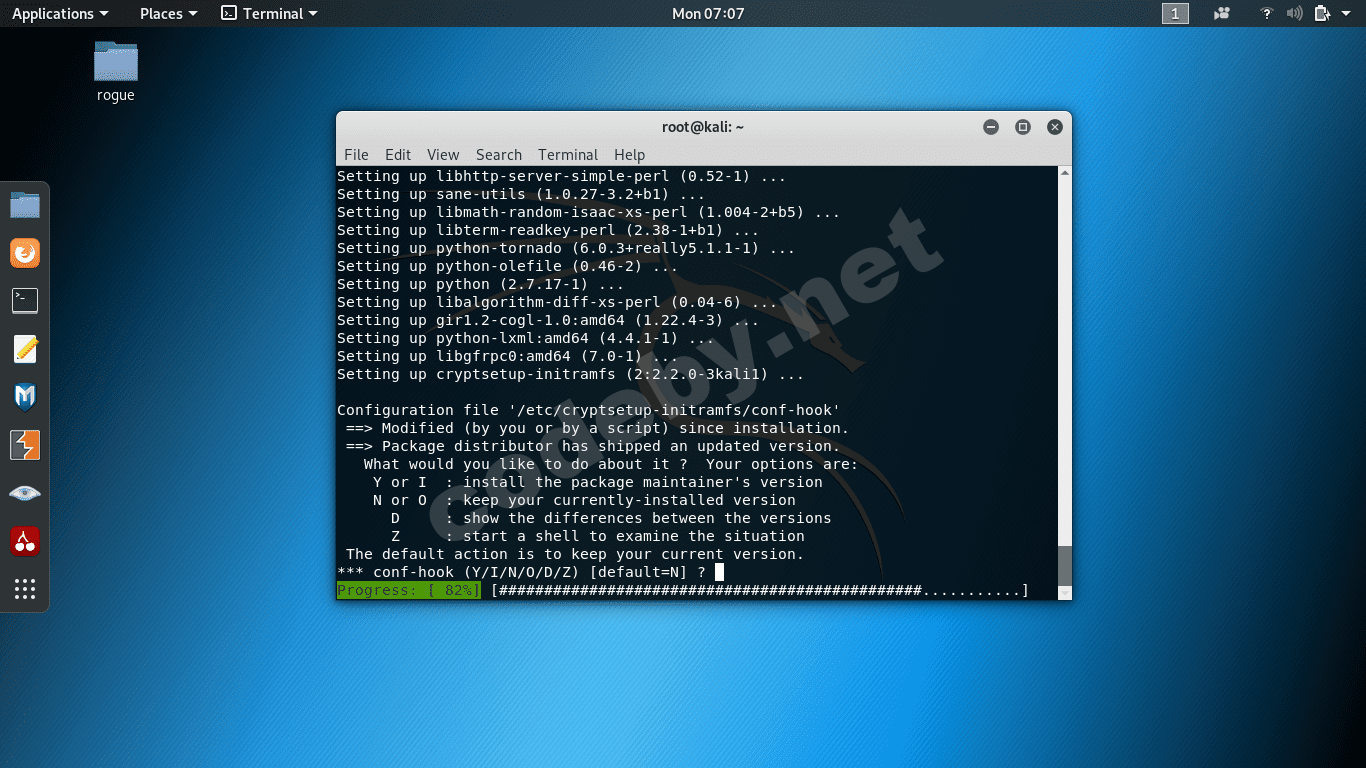Image resolution: width=1366 pixels, height=768 pixels.
Task: Click the 'Setting up libhttp-server-simple-perl' line
Action: pos(562,176)
